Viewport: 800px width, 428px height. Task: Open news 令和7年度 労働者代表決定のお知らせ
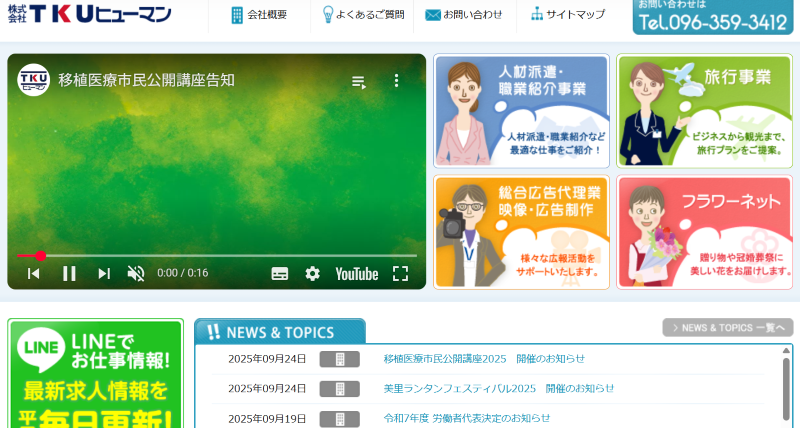point(467,418)
